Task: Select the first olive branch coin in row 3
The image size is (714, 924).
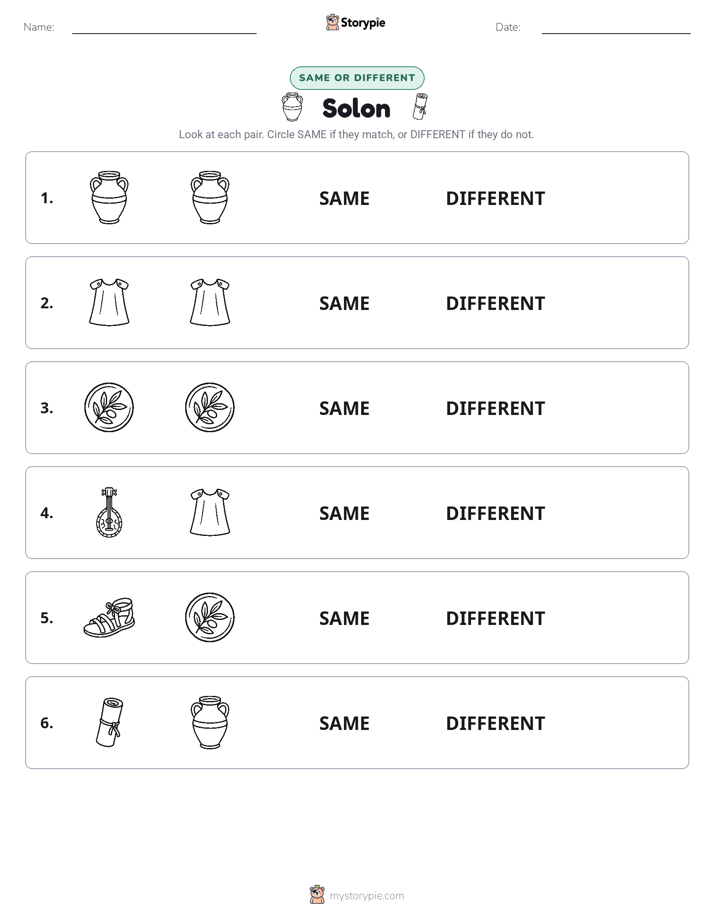Action: (x=109, y=407)
